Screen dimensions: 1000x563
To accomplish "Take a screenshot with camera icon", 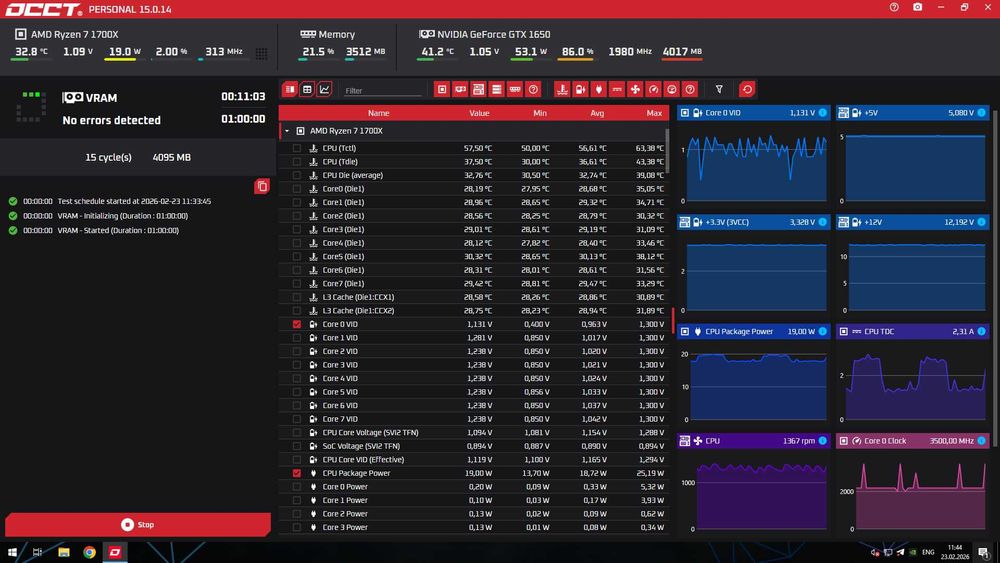I will click(918, 7).
